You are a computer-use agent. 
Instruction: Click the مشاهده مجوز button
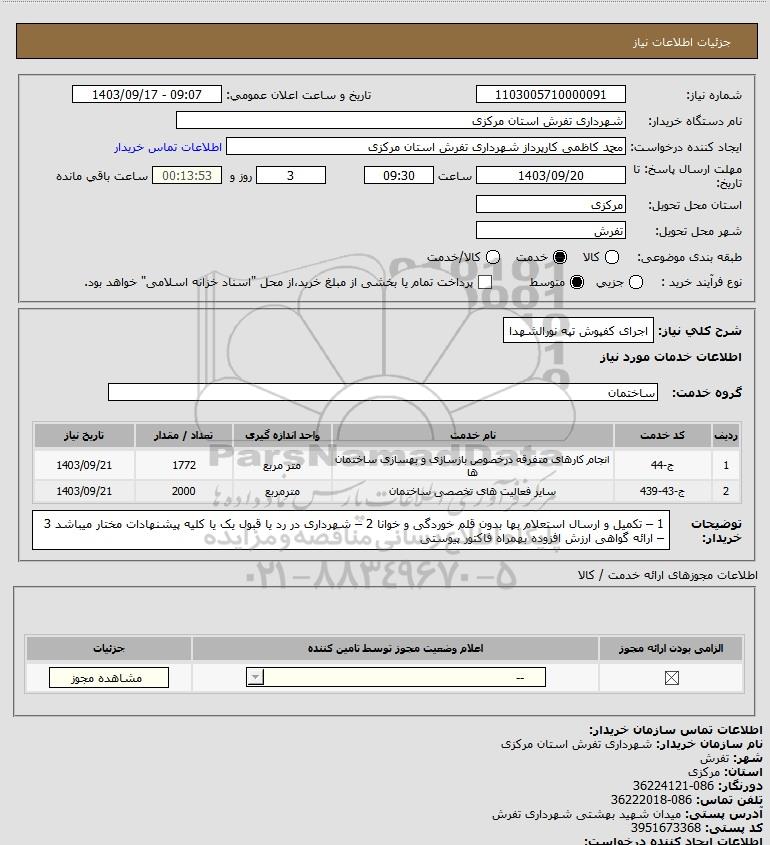[x=108, y=677]
